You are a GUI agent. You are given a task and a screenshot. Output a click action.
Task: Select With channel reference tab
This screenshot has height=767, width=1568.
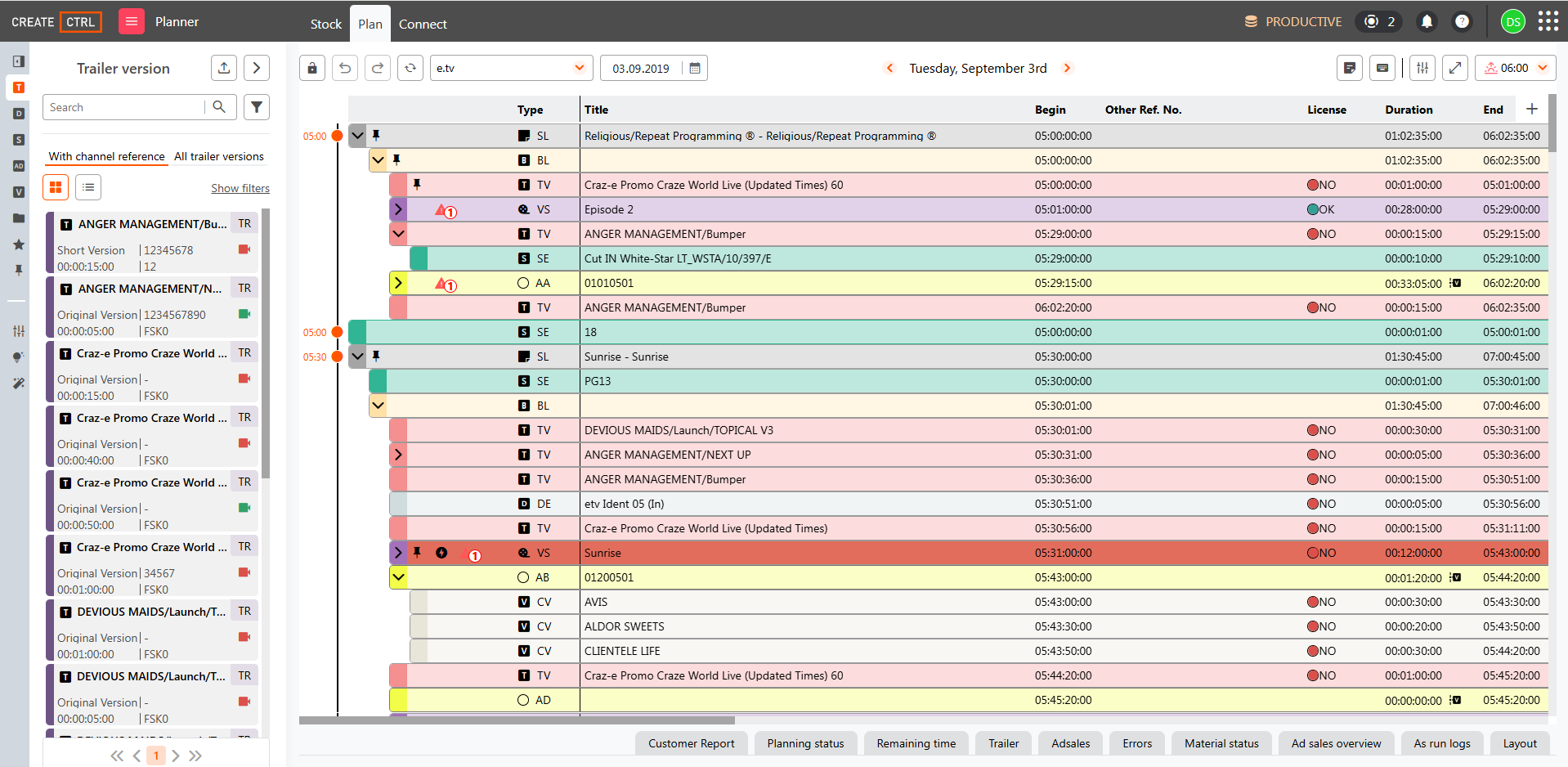point(106,156)
